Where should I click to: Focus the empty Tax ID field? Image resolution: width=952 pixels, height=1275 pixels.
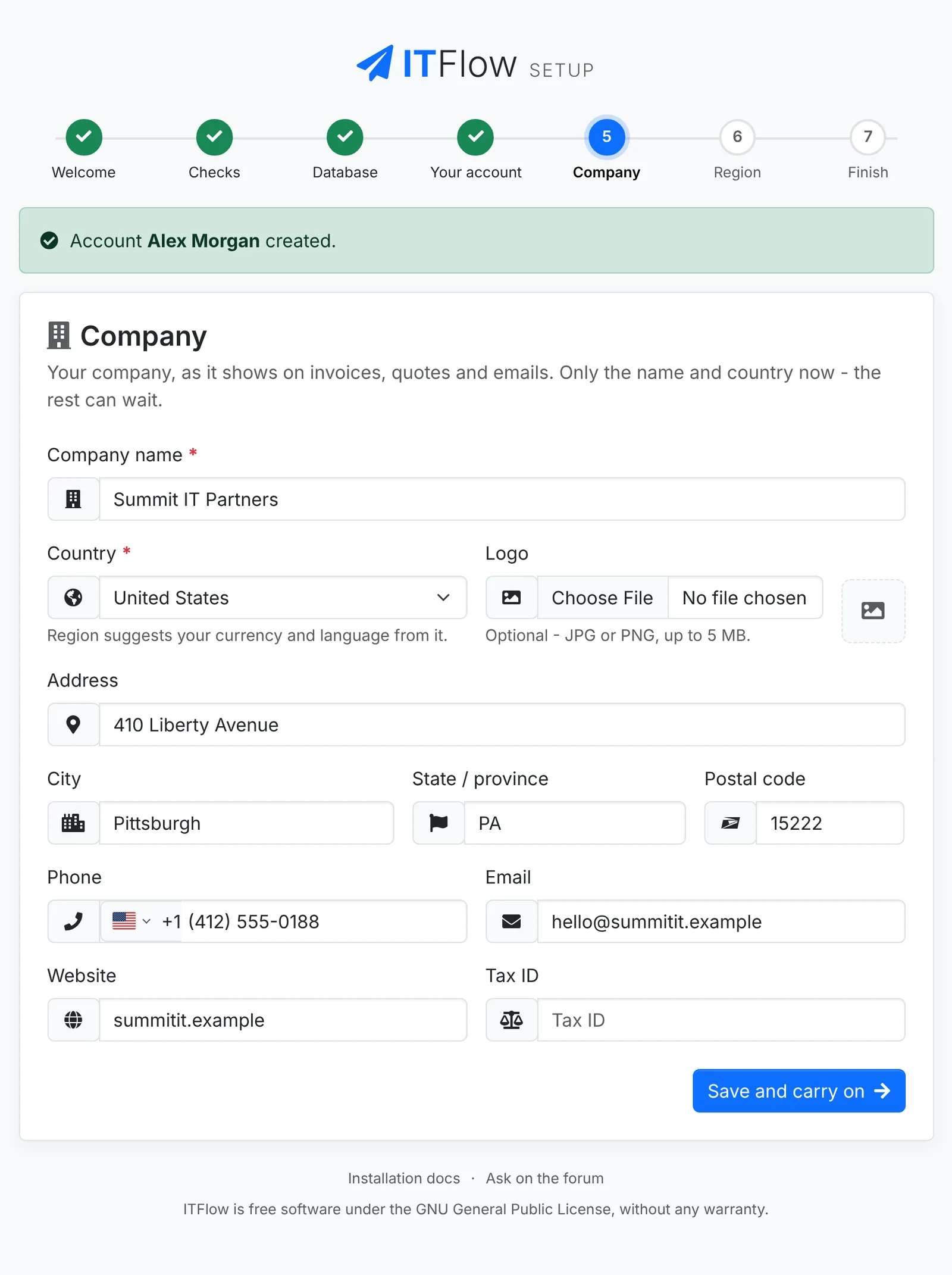pyautogui.click(x=721, y=1020)
